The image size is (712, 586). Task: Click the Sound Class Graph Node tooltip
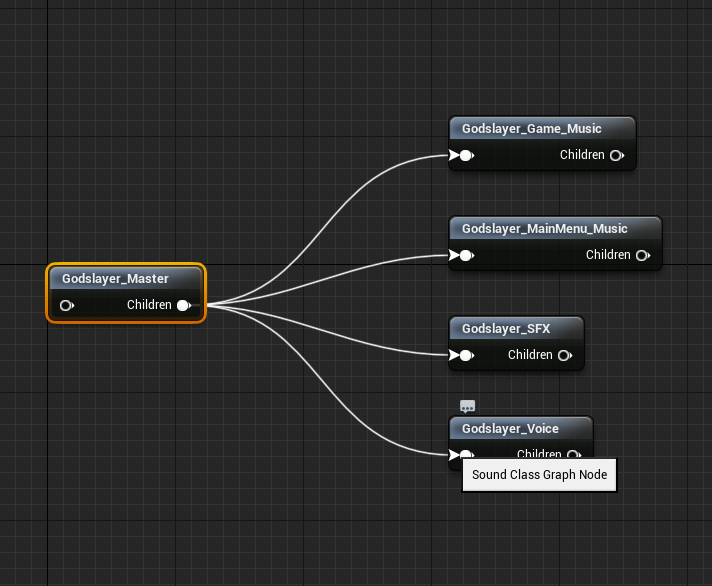pyautogui.click(x=539, y=475)
